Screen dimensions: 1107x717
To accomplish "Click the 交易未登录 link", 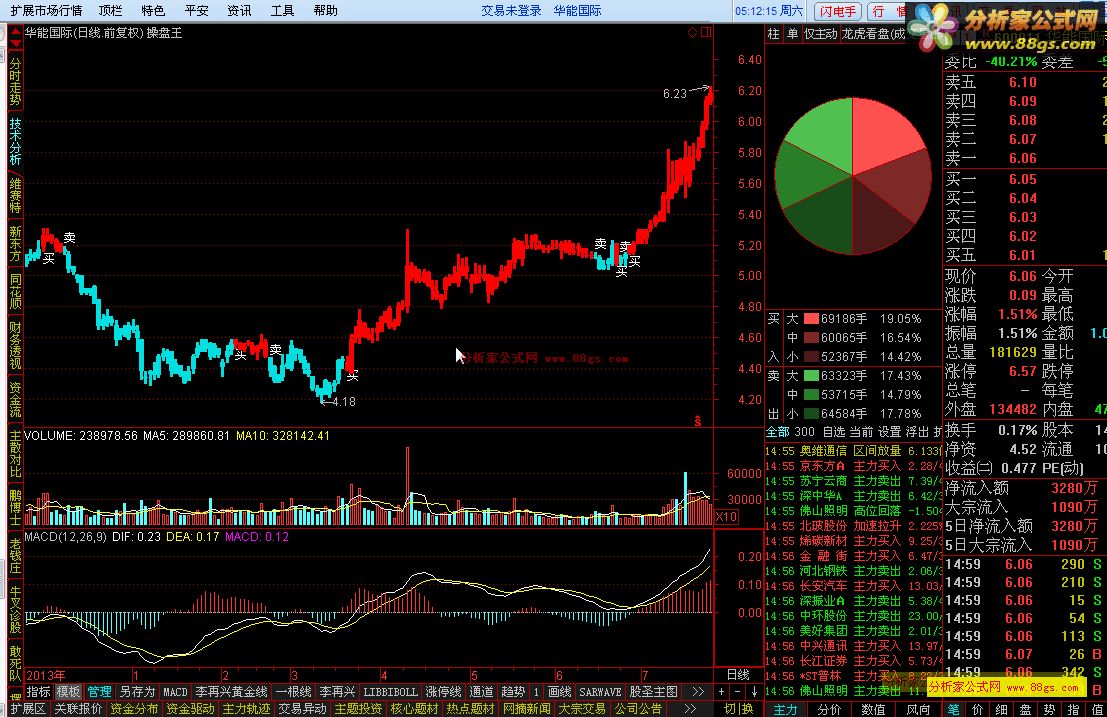I will (x=511, y=11).
